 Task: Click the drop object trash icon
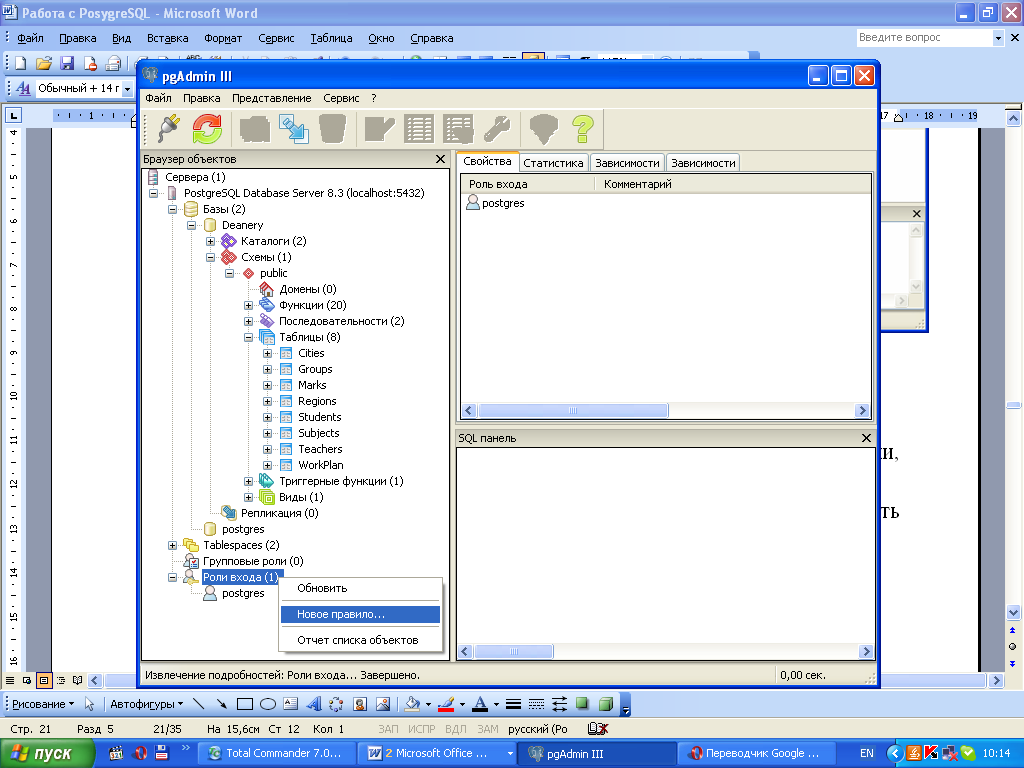[x=332, y=128]
